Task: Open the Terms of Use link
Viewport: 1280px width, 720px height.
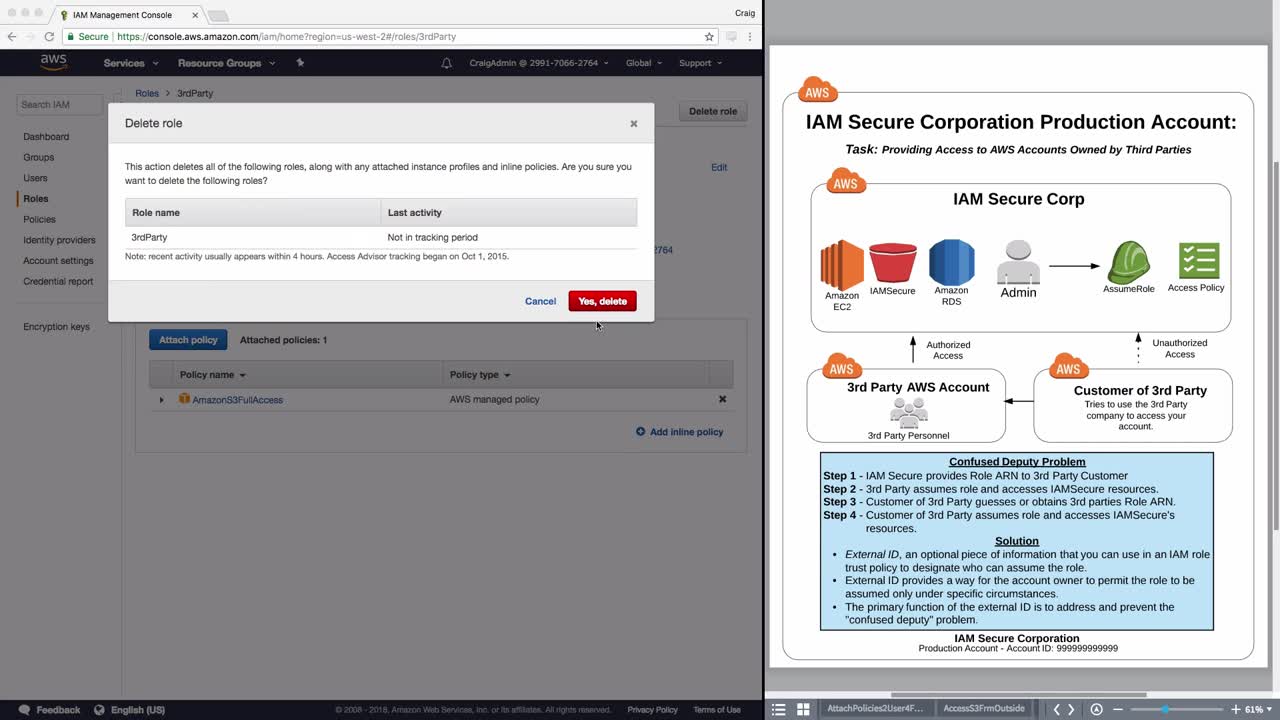Action: click(x=717, y=710)
